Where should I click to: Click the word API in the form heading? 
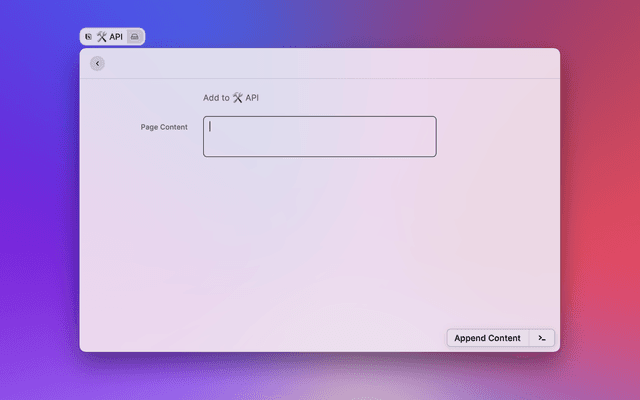pyautogui.click(x=252, y=98)
